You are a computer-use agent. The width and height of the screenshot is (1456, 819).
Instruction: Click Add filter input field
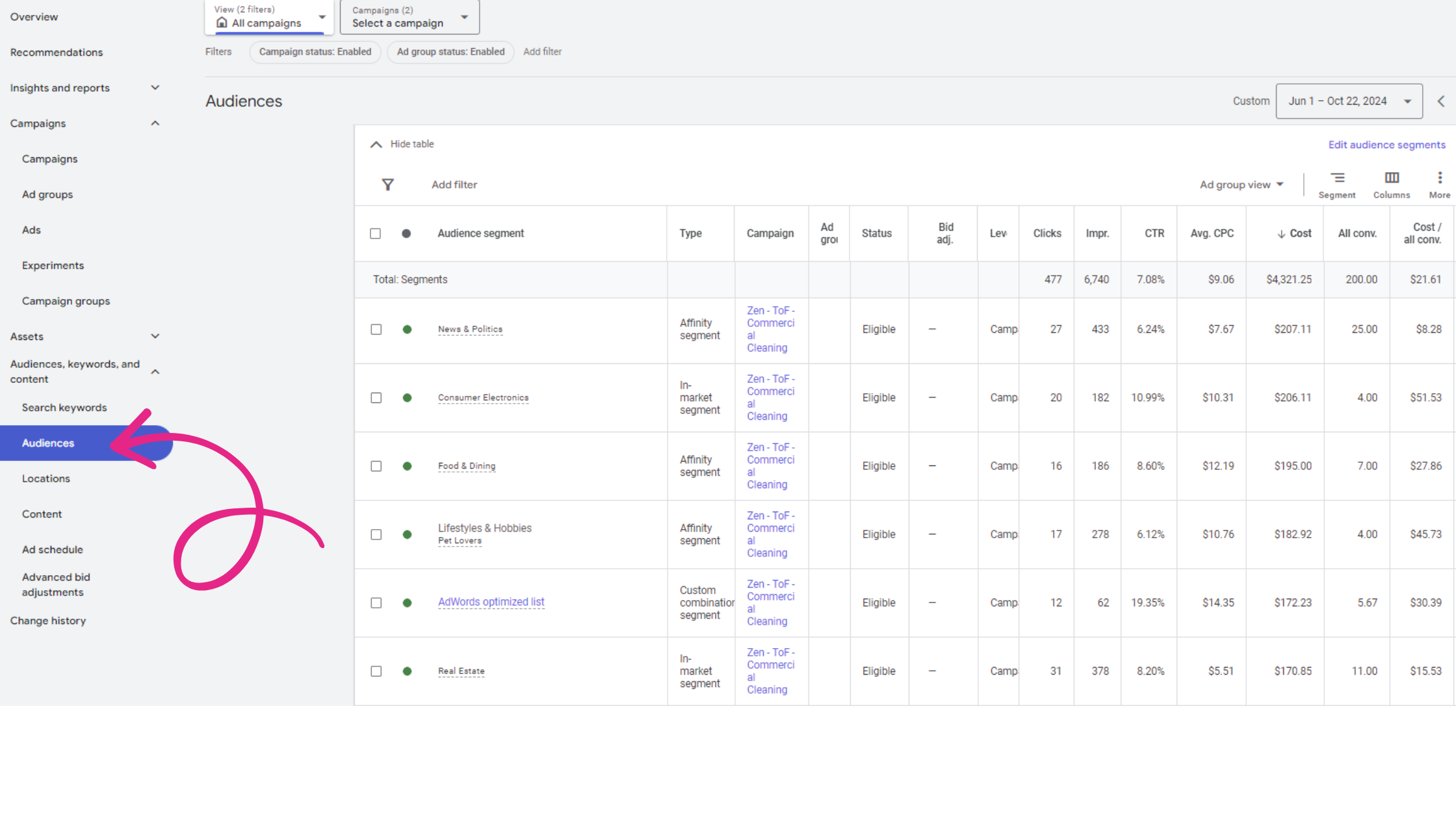pyautogui.click(x=453, y=184)
